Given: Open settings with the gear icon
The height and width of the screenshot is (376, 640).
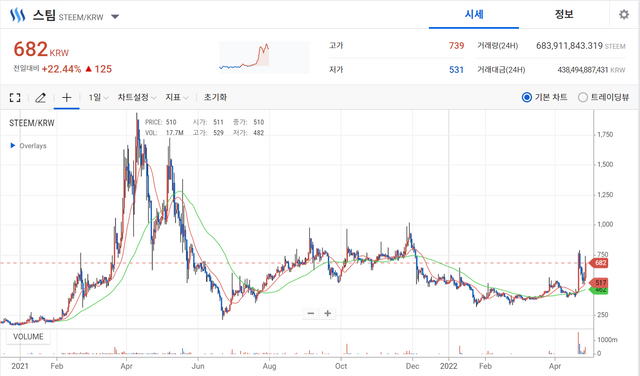Looking at the screenshot, I should coord(624,15).
